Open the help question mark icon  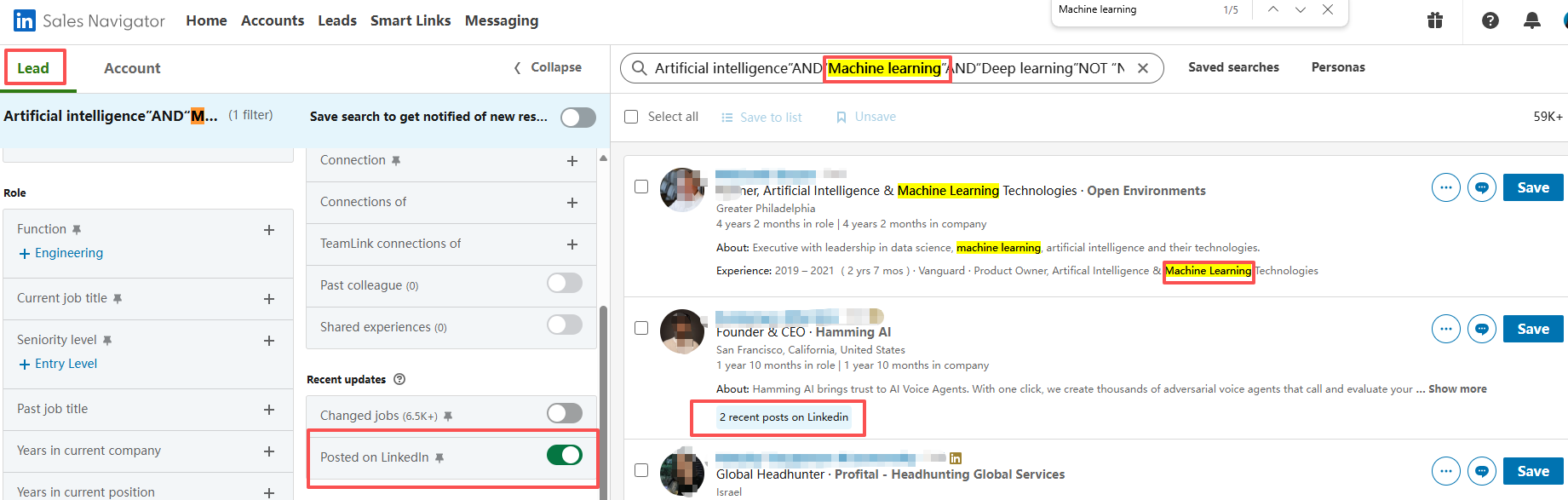tap(1490, 20)
